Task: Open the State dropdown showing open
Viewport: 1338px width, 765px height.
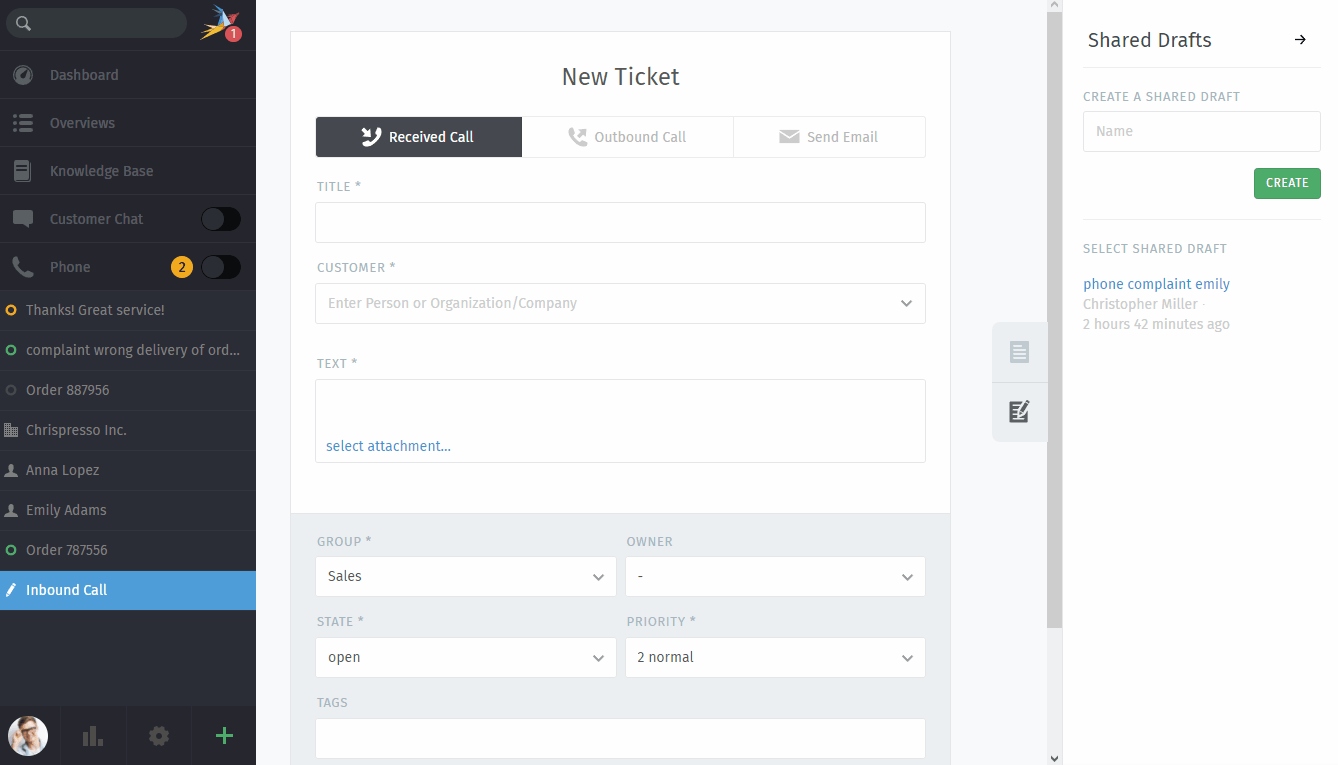Action: click(466, 658)
